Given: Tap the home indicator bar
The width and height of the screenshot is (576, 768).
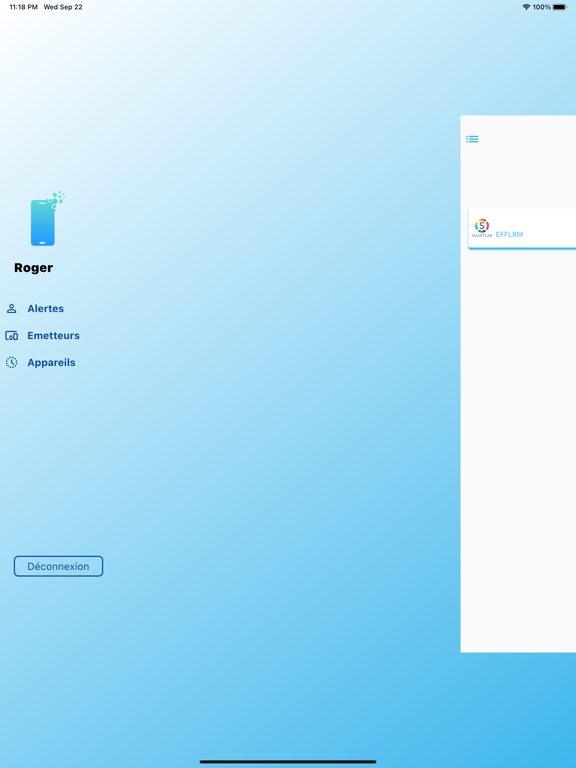Looking at the screenshot, I should coord(288,762).
